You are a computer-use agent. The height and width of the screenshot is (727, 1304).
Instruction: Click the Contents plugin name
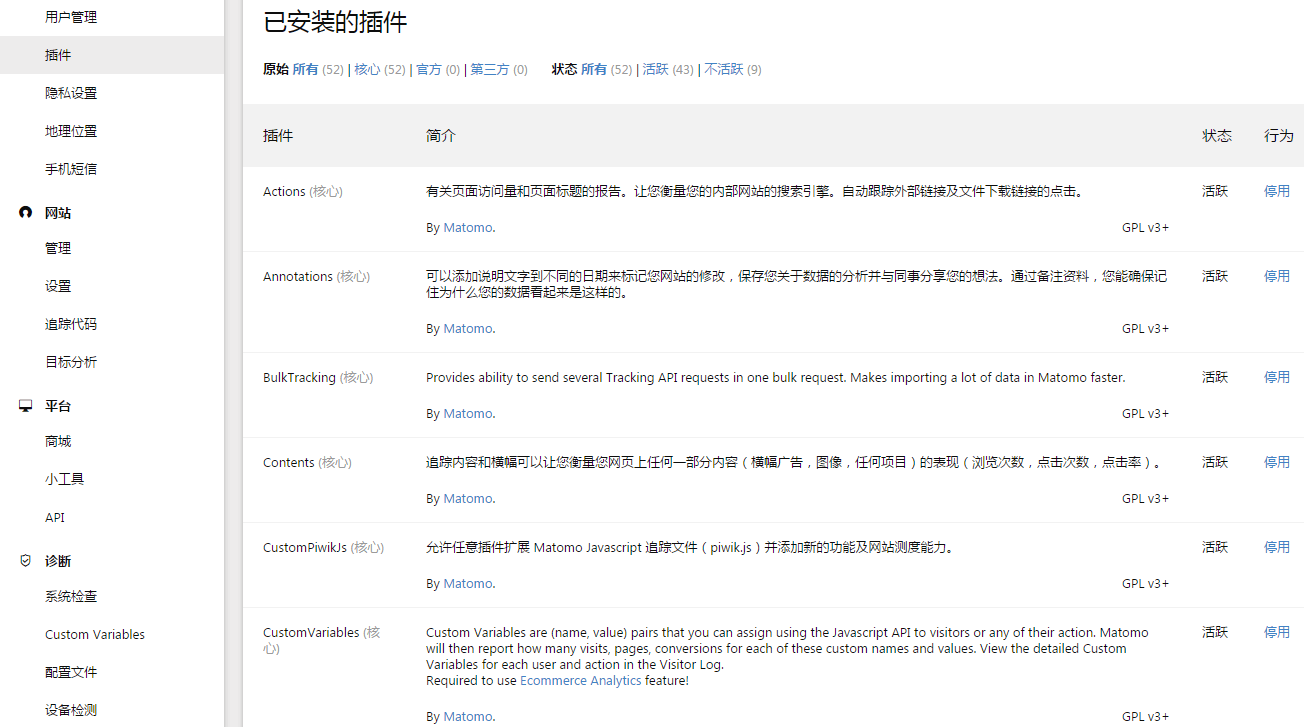[x=289, y=462]
